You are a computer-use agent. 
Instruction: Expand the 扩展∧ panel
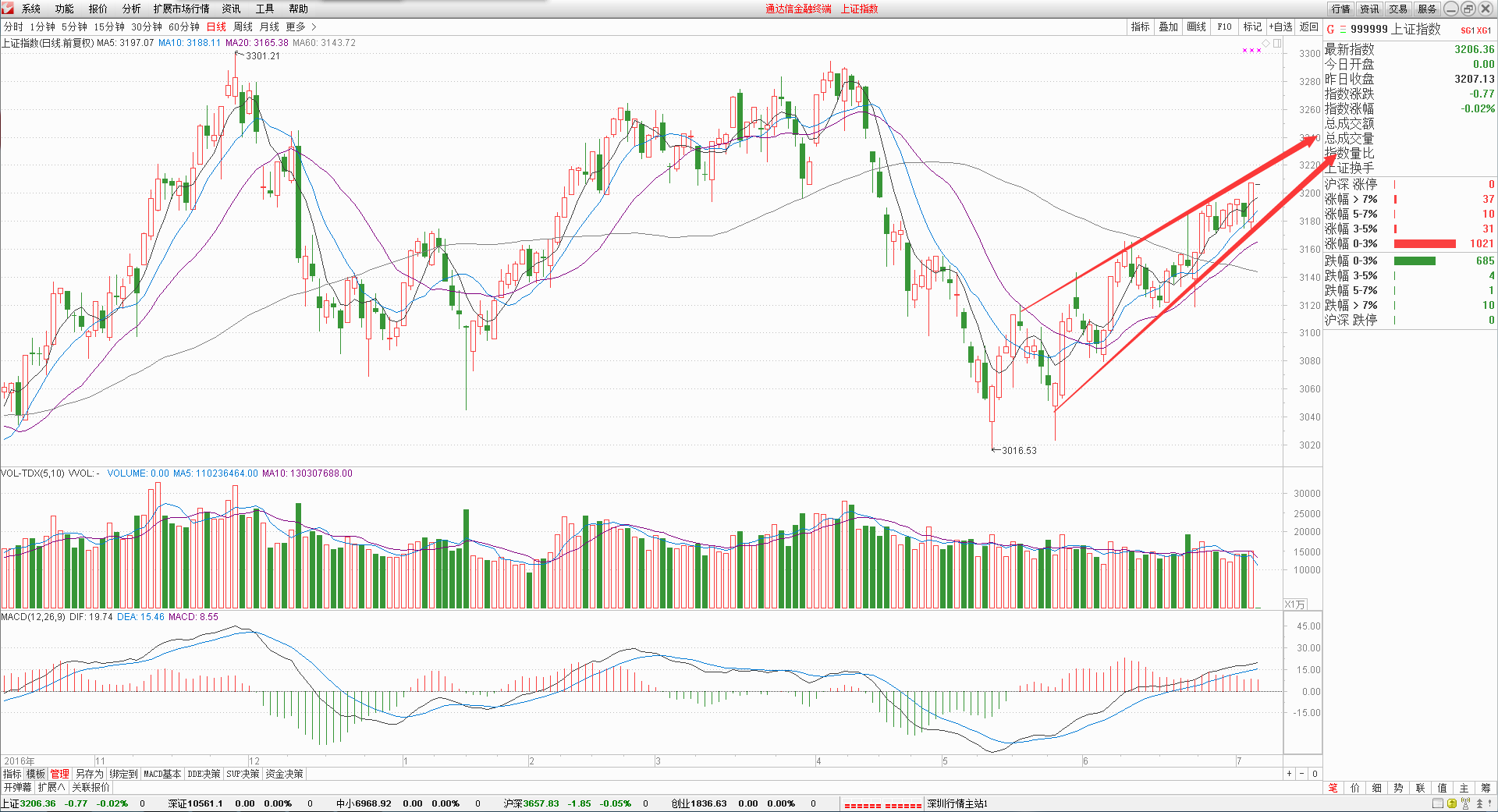point(51,787)
